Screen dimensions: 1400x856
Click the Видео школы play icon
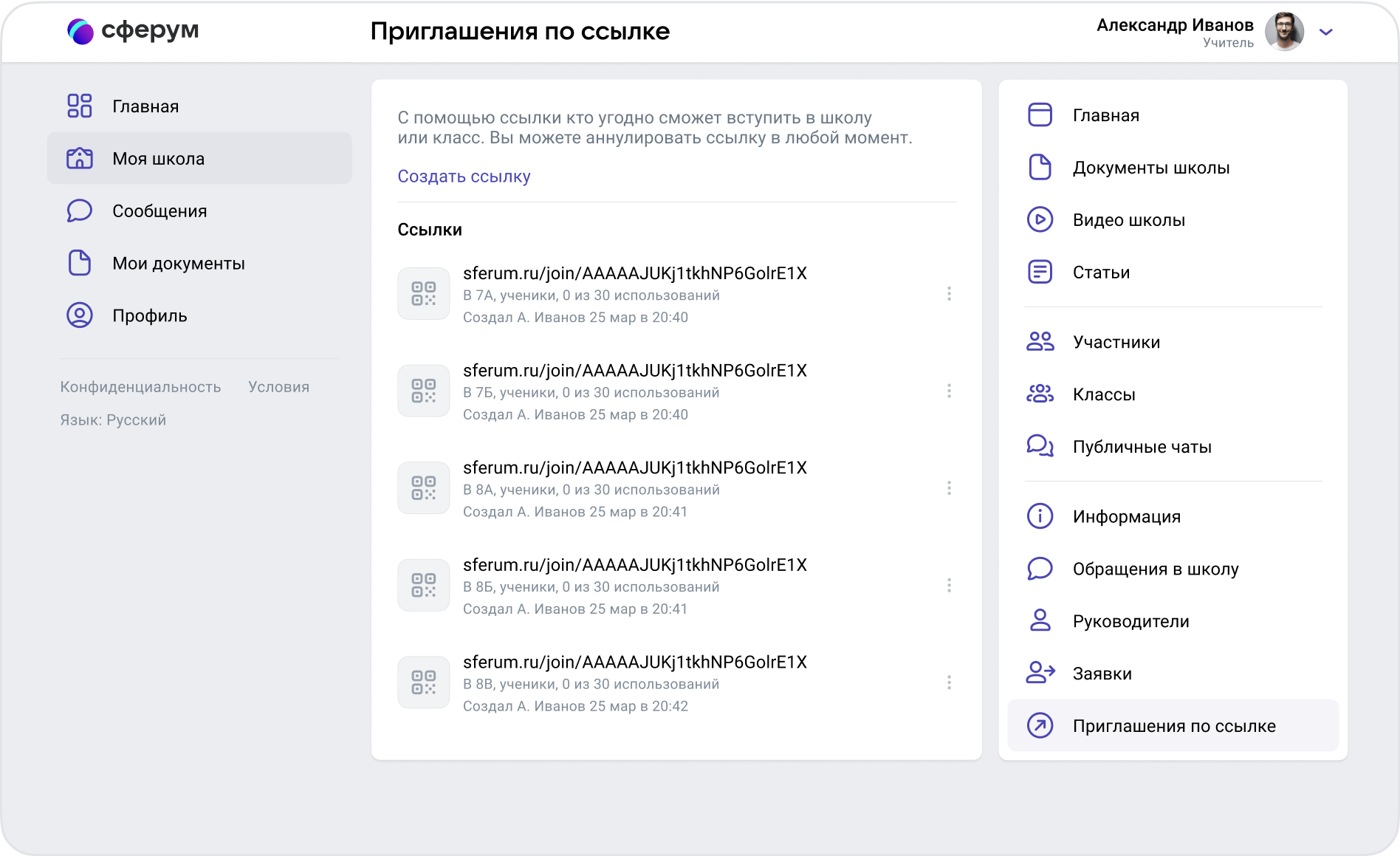(1040, 219)
